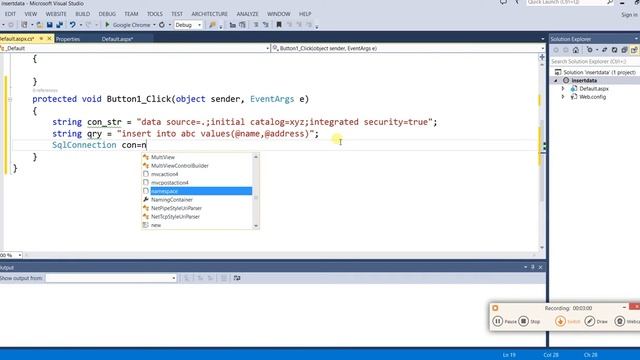This screenshot has height=360, width=640.
Task: Click the green Start debugging play icon
Action: tap(107, 25)
